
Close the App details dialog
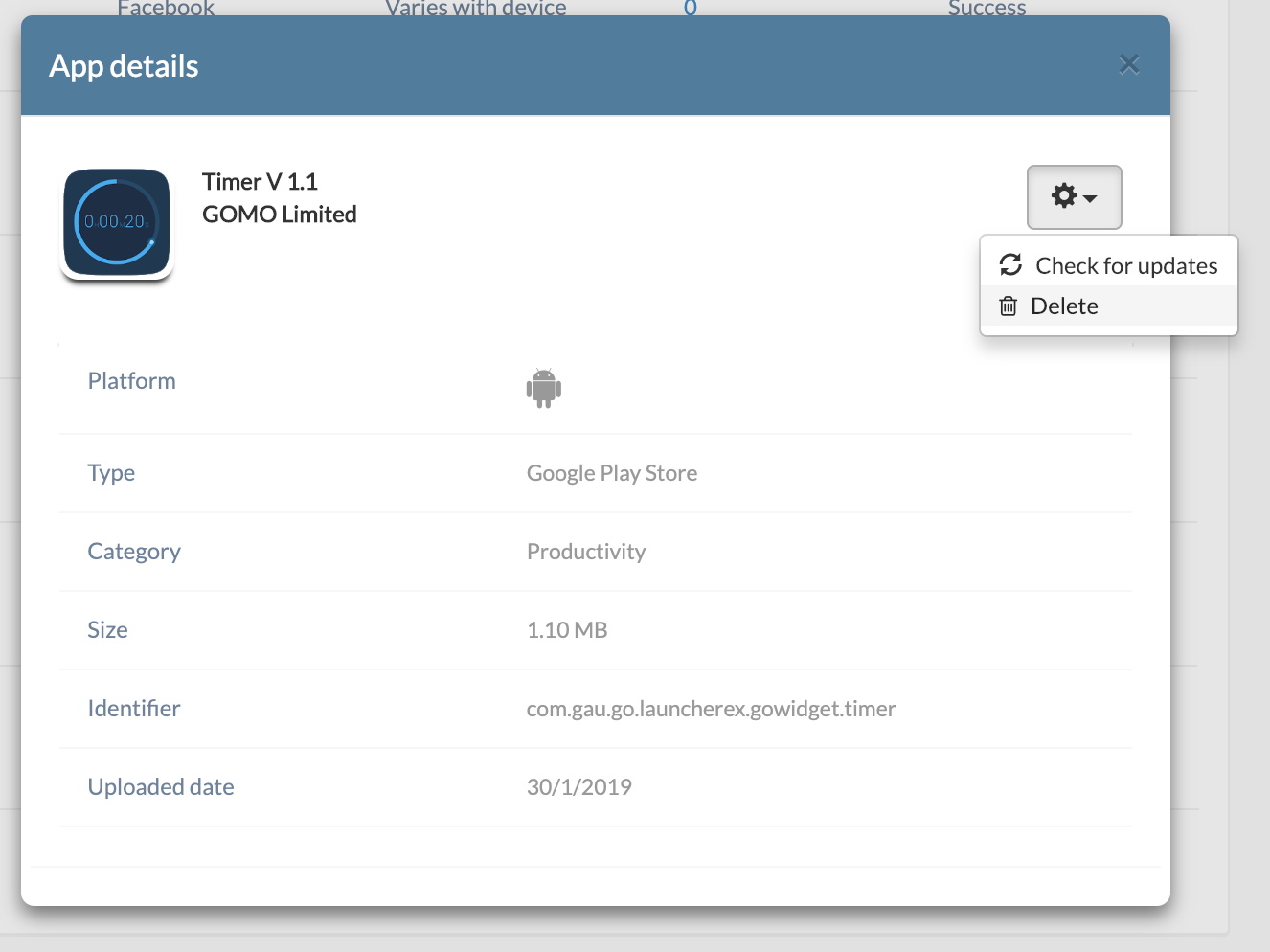tap(1129, 64)
